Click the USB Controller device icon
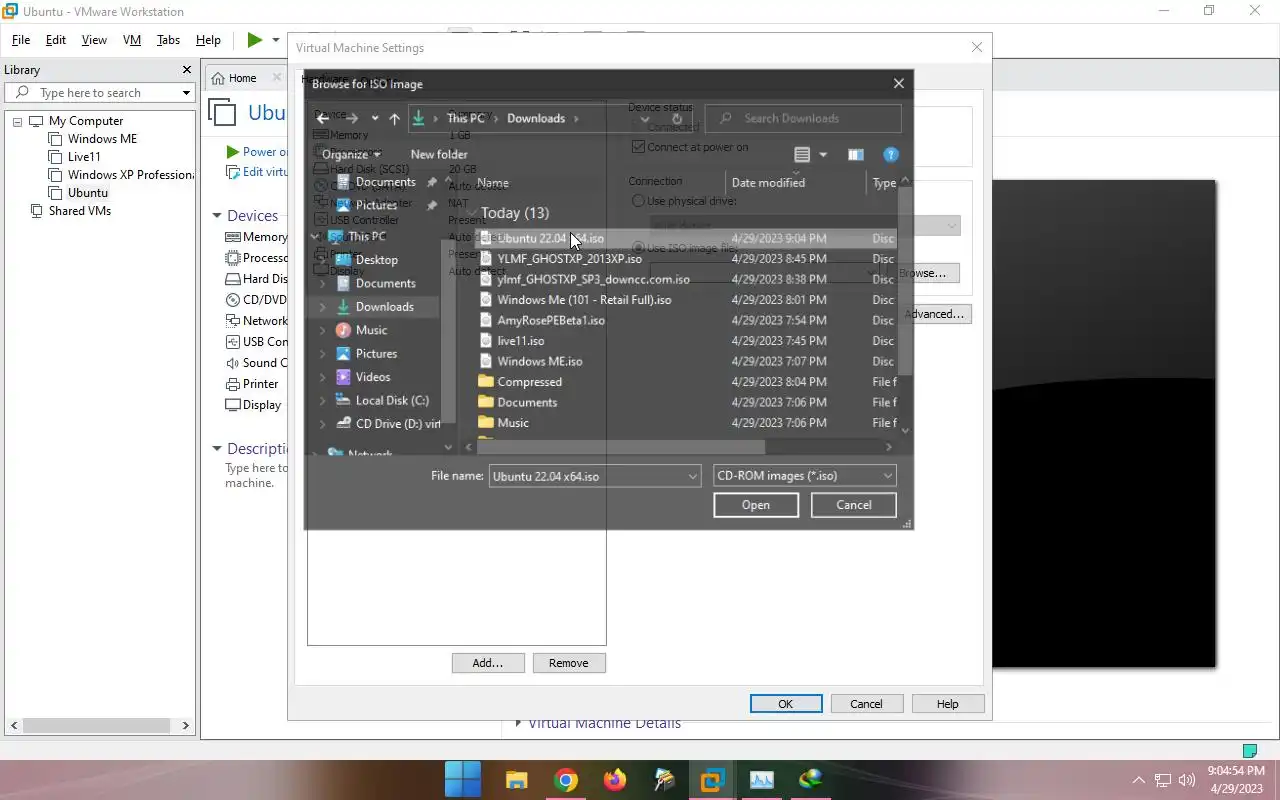The height and width of the screenshot is (800, 1280). (233, 342)
